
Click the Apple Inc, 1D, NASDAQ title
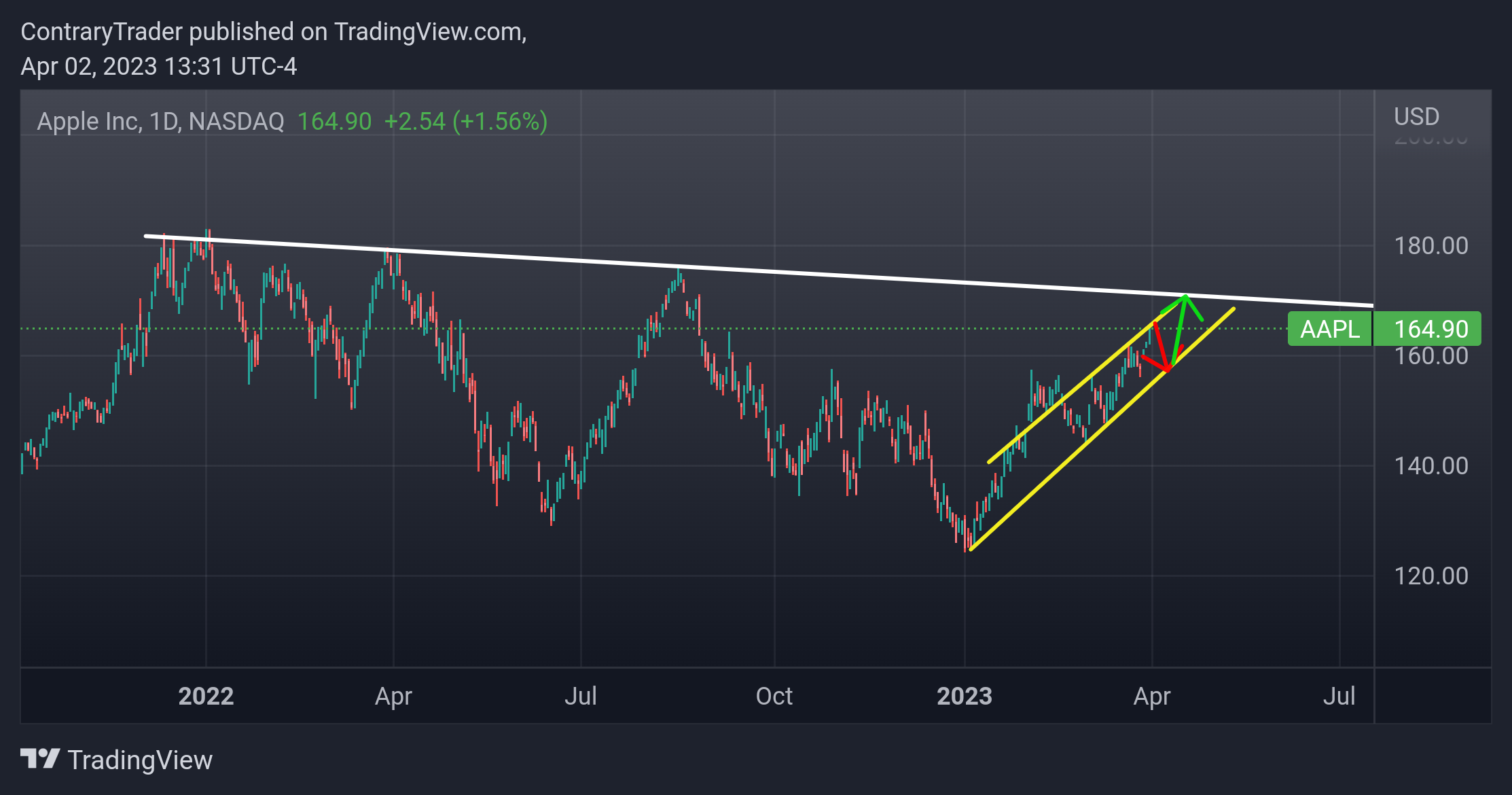[x=160, y=122]
